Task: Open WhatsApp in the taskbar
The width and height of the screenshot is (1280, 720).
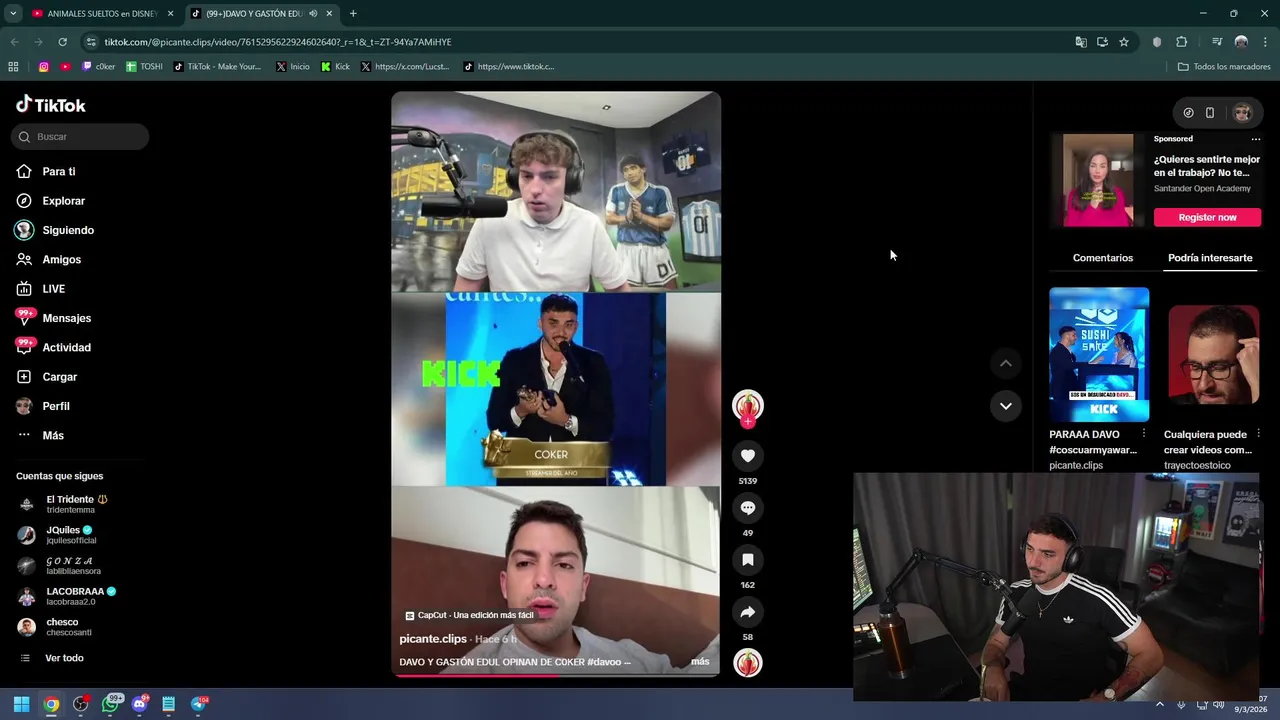Action: (110, 704)
